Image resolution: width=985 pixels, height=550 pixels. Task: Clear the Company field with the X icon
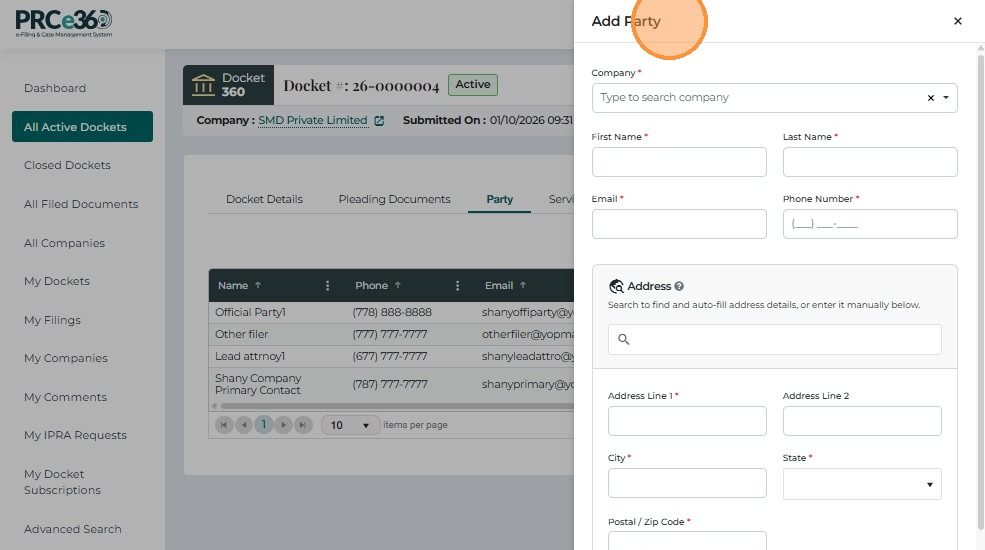tap(931, 98)
